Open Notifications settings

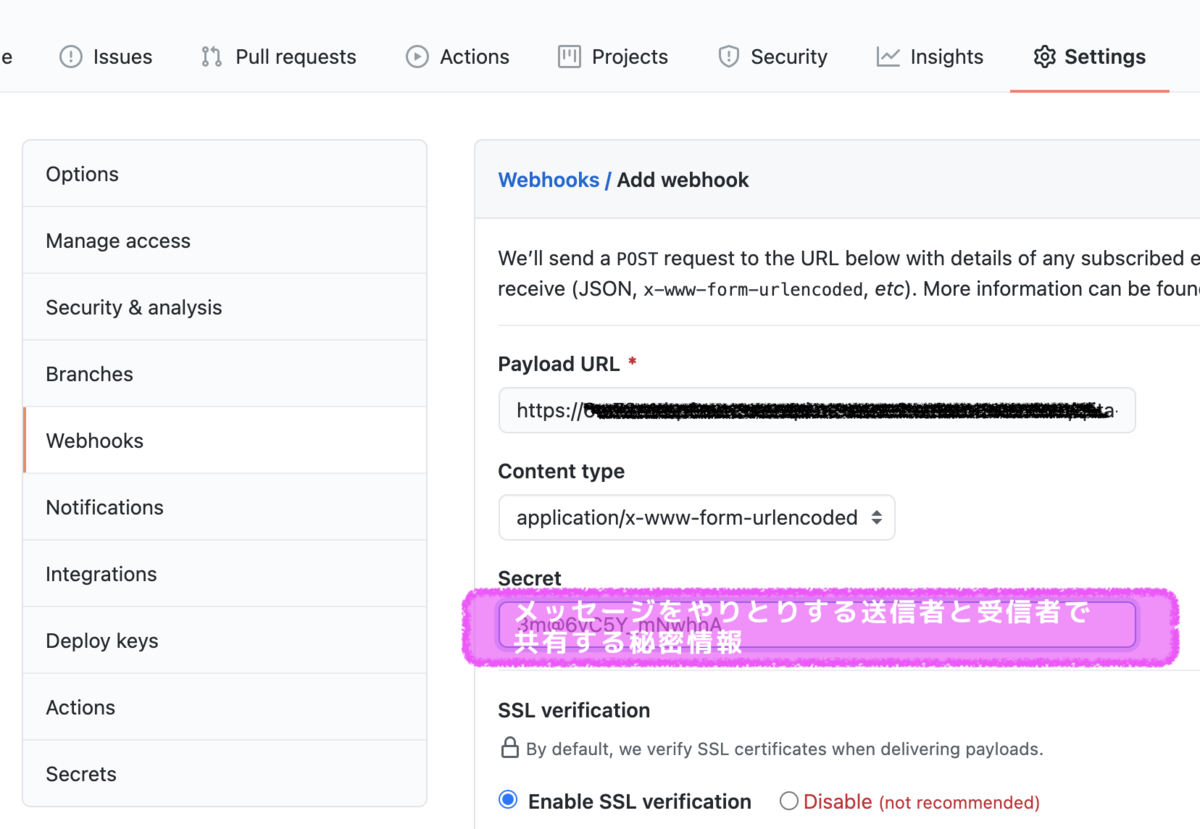pos(225,507)
